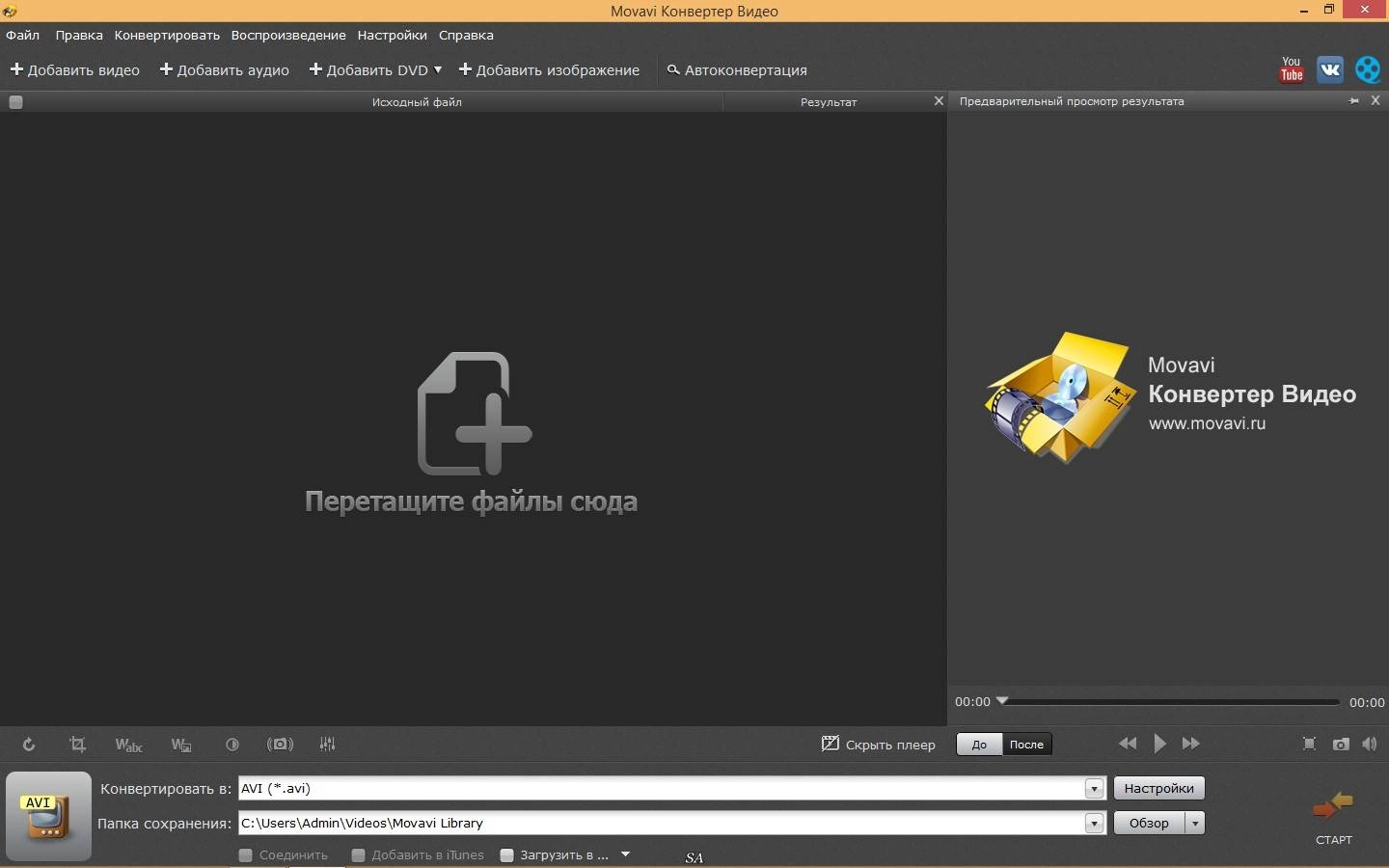Image resolution: width=1389 pixels, height=868 pixels.
Task: Click Добавить аудио button
Action: [224, 69]
